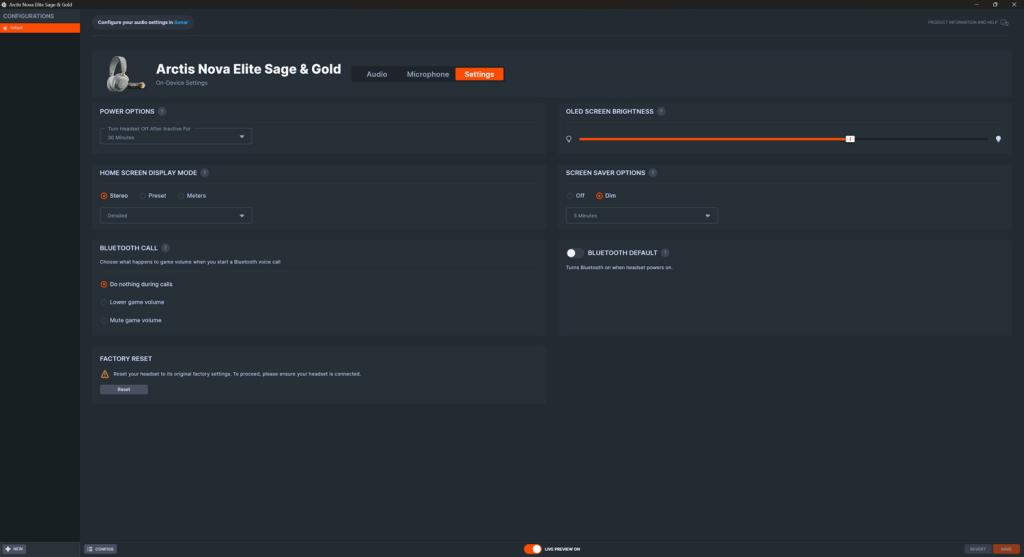Open the Microphone tab

click(x=427, y=74)
